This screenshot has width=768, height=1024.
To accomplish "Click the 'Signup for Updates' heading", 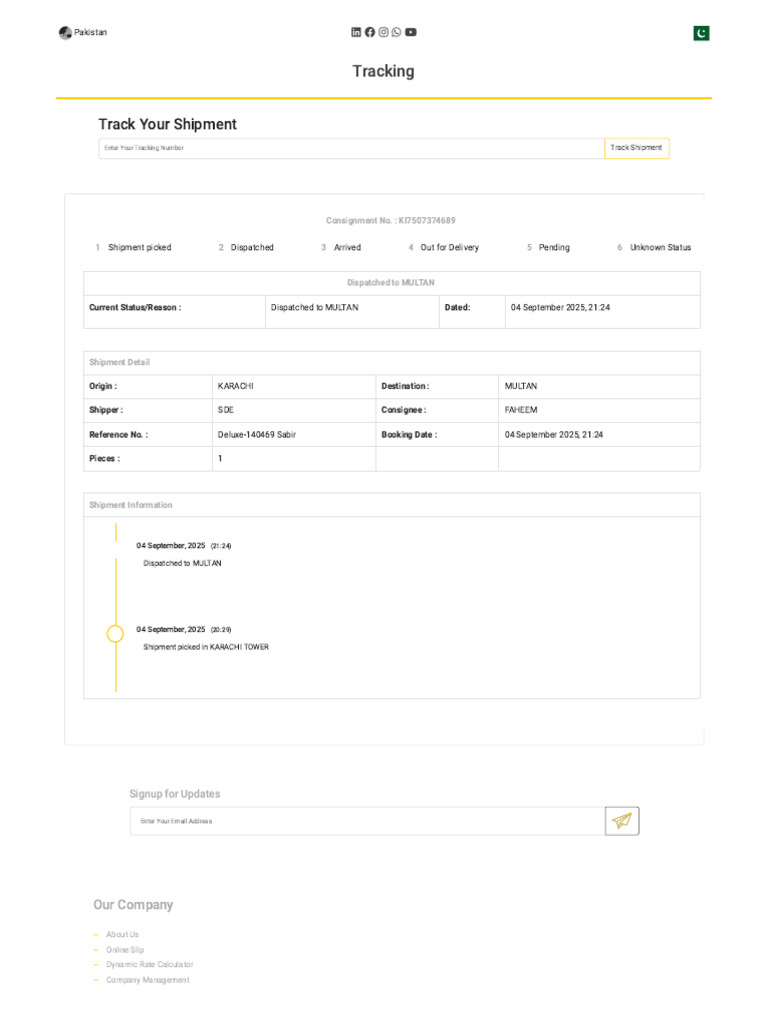I will pos(174,794).
